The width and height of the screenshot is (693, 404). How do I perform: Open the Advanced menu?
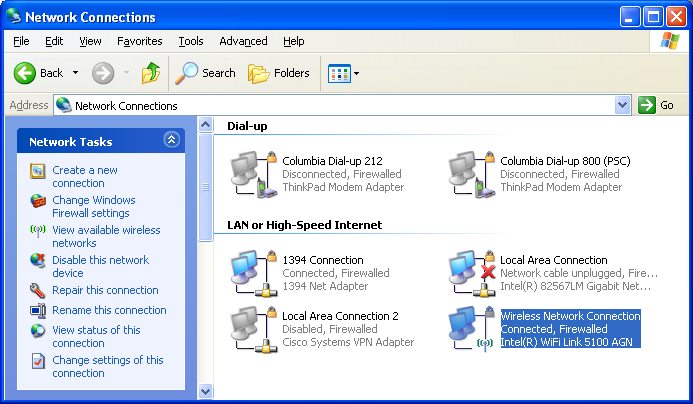pyautogui.click(x=244, y=41)
